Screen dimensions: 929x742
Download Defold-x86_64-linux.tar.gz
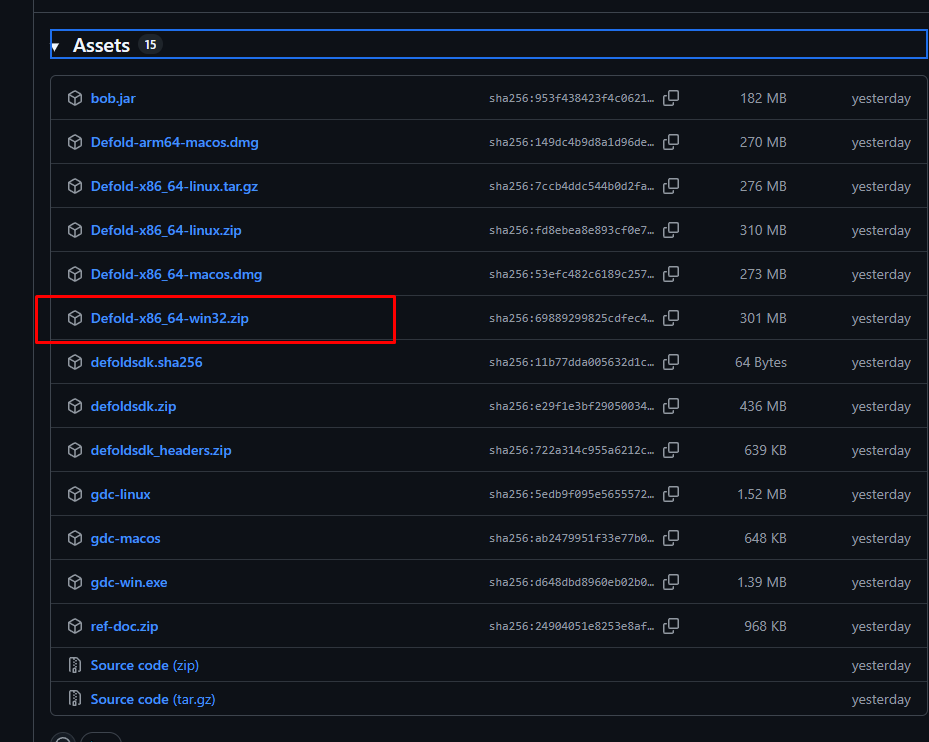[174, 186]
